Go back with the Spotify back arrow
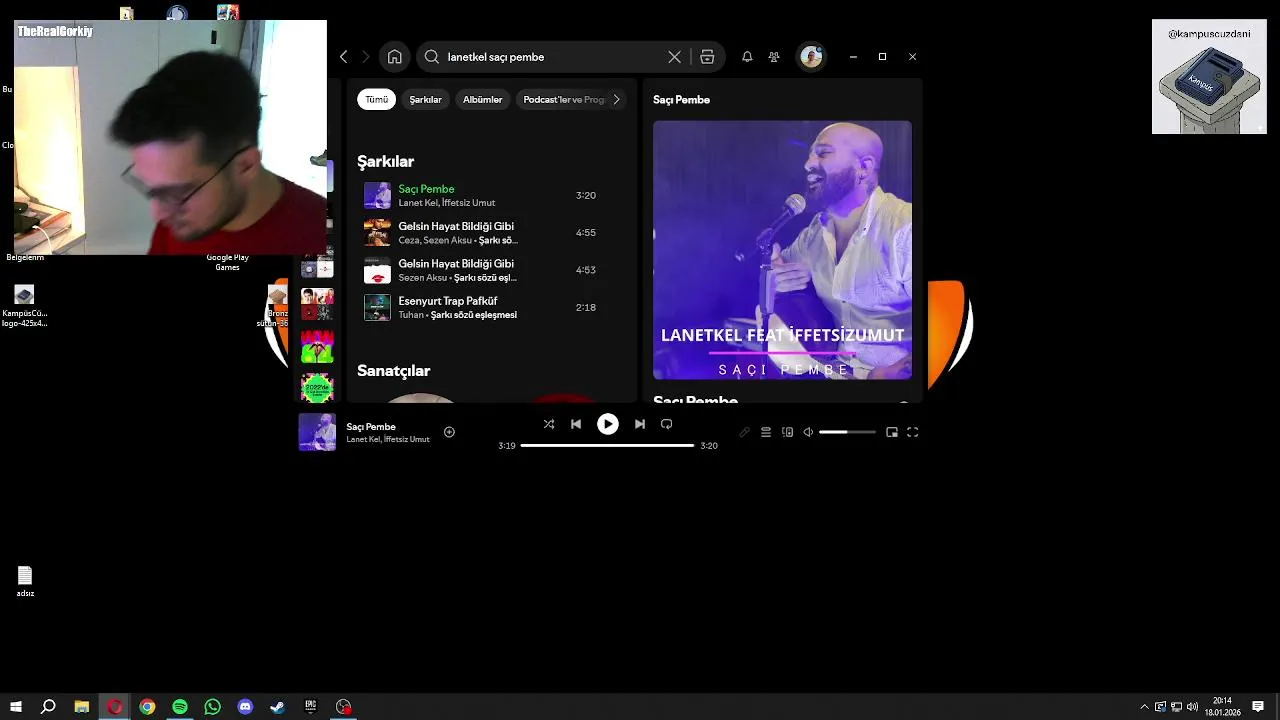 pyautogui.click(x=344, y=57)
